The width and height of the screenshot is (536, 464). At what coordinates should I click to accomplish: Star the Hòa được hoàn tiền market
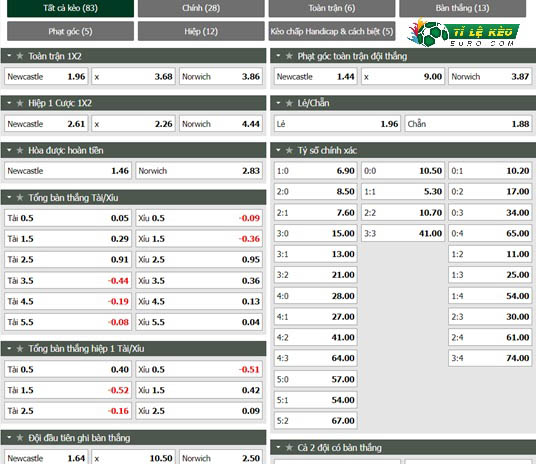click(x=20, y=150)
